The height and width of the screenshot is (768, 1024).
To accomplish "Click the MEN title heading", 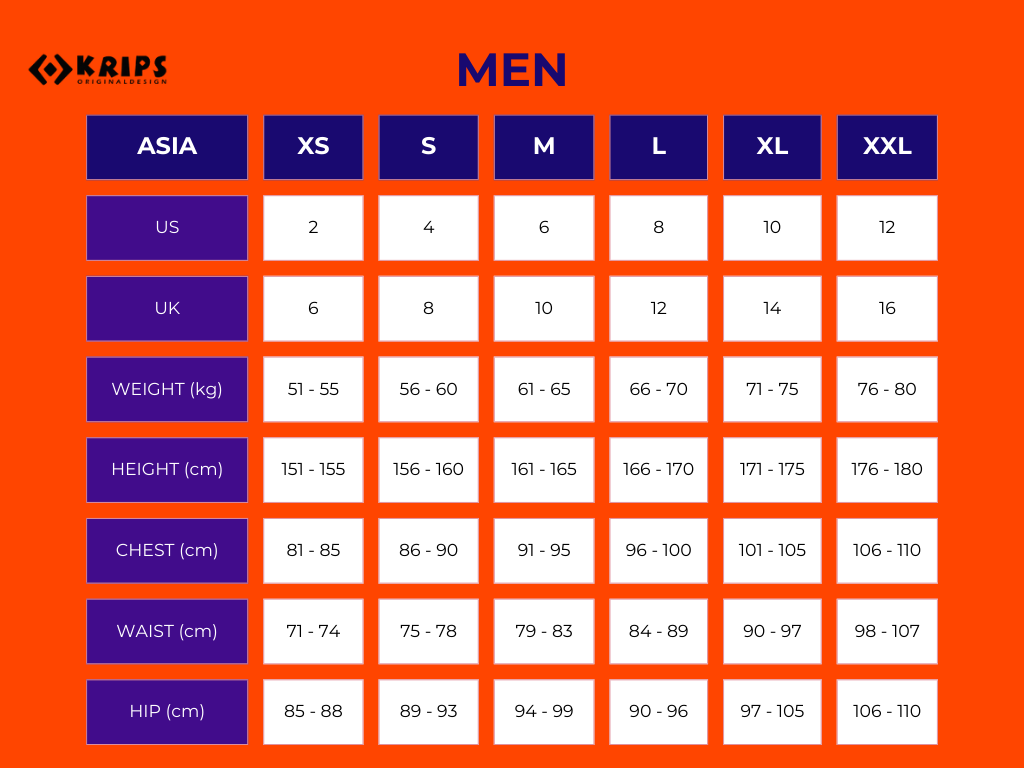I will [512, 71].
